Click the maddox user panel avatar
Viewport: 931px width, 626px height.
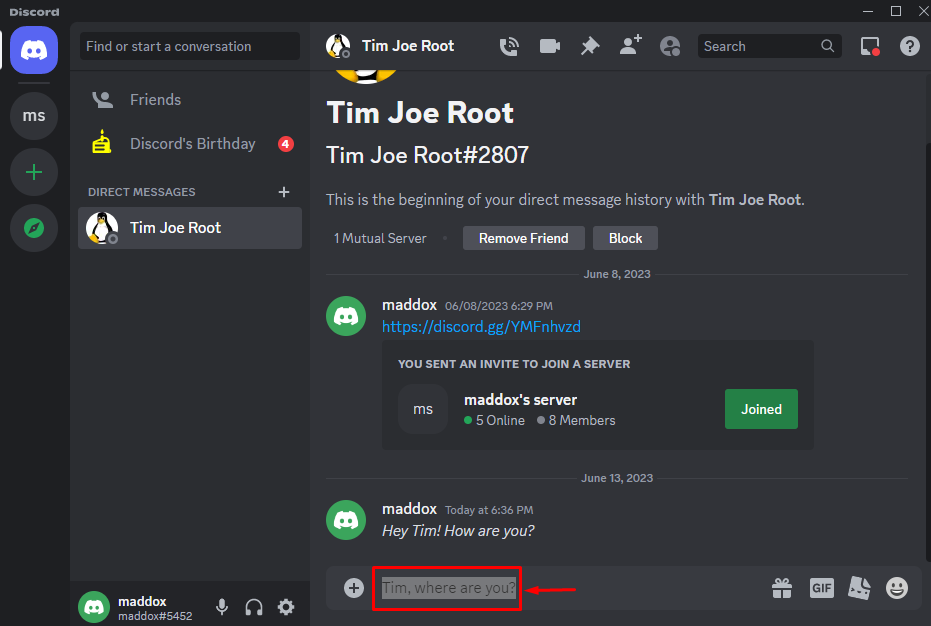coord(94,607)
